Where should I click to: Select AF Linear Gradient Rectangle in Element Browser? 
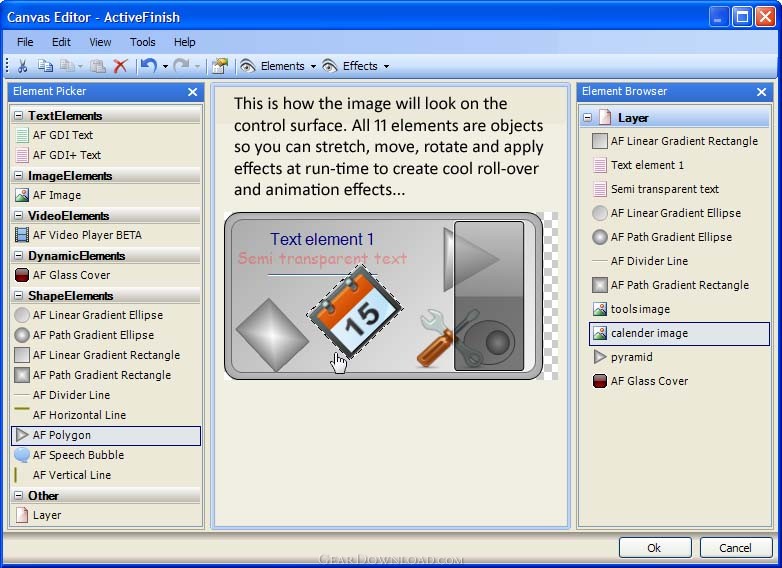[x=679, y=141]
